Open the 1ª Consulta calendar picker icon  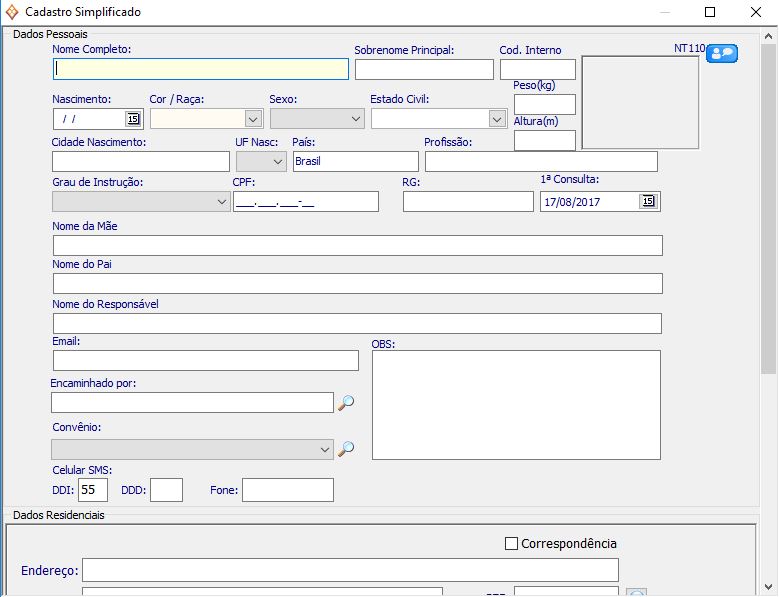[648, 202]
